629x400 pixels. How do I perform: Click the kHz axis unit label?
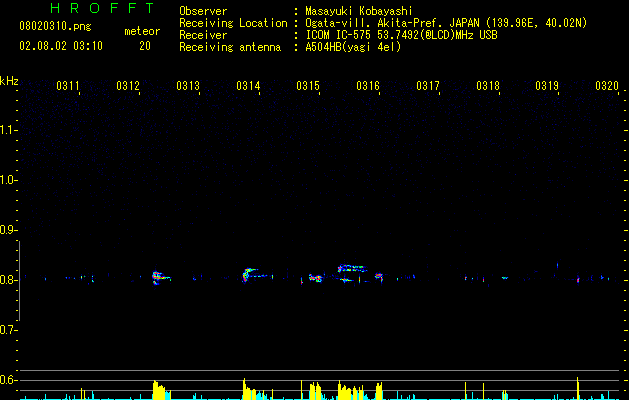coord(9,81)
